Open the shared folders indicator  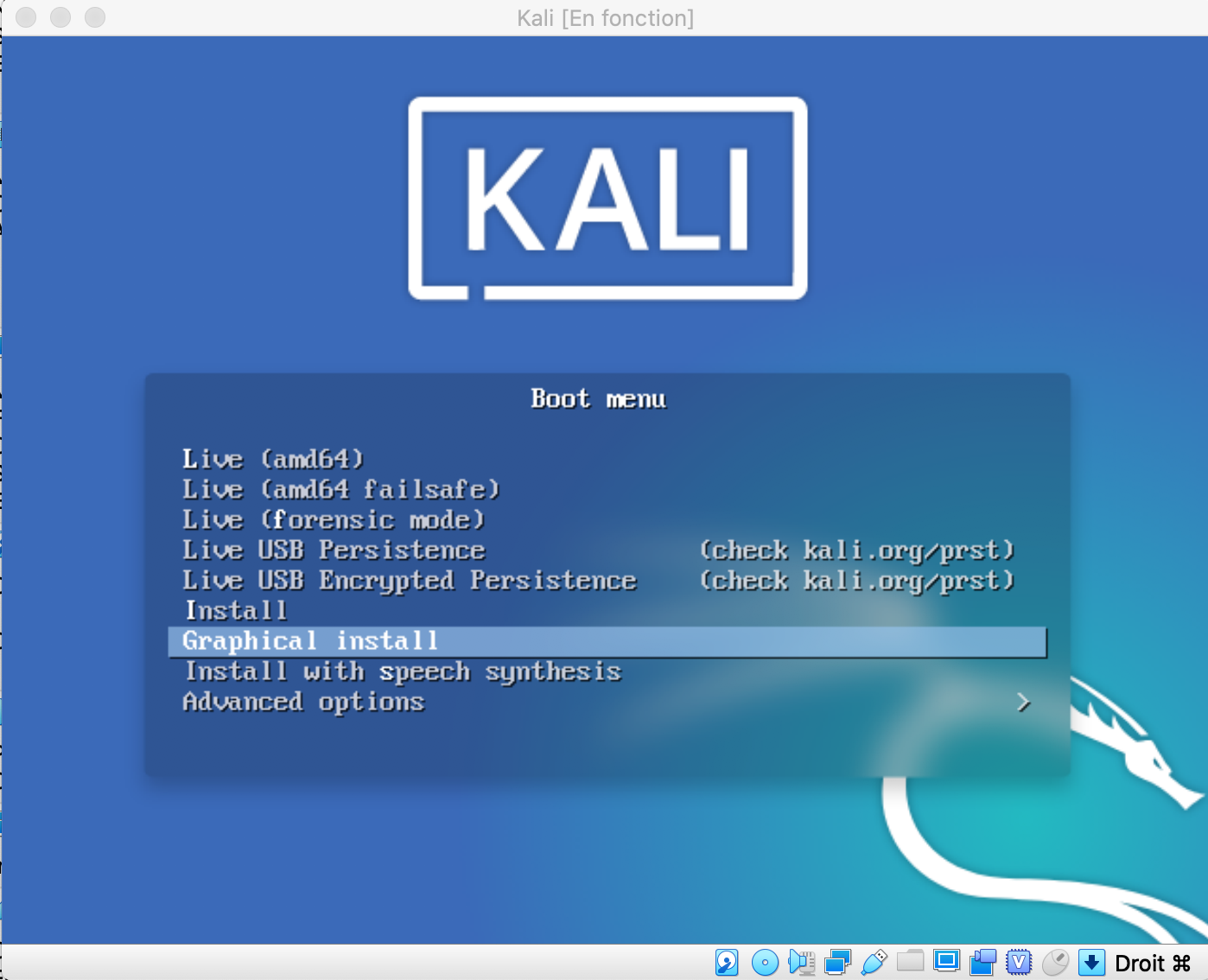click(x=910, y=961)
